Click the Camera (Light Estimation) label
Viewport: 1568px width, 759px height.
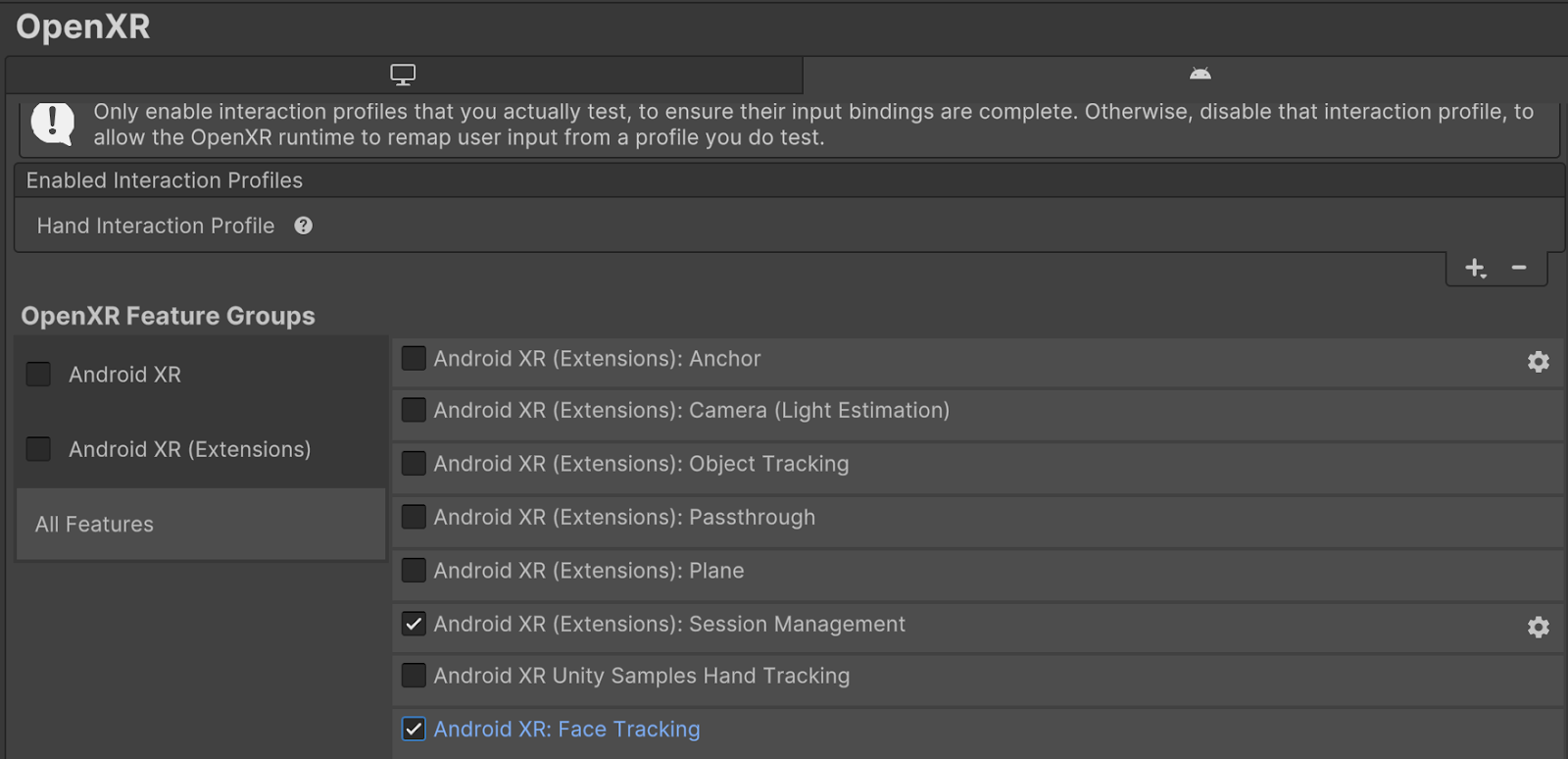[692, 410]
